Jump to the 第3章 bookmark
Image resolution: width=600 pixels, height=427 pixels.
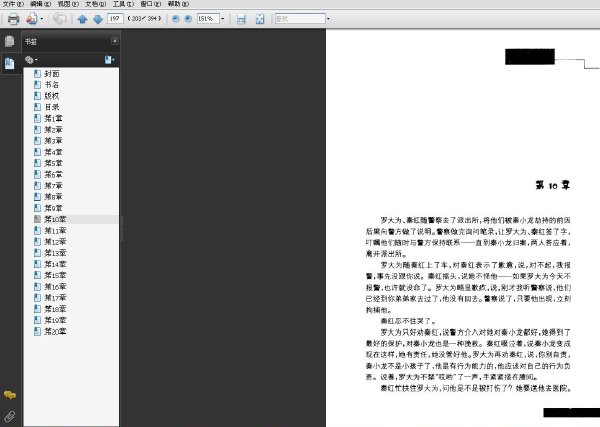53,140
